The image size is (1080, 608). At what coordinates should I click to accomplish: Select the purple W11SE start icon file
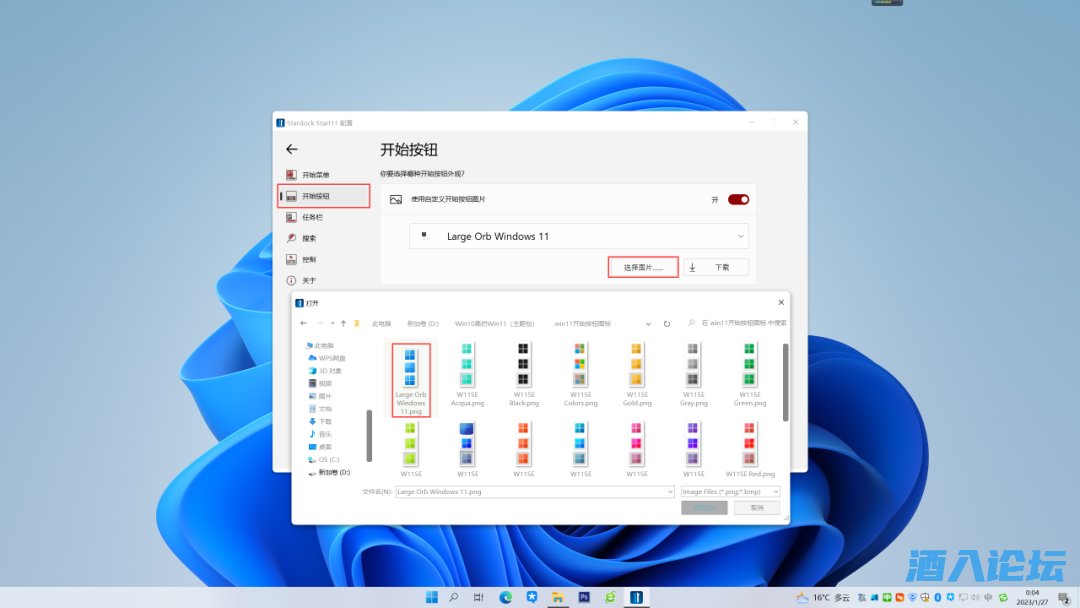coord(693,450)
